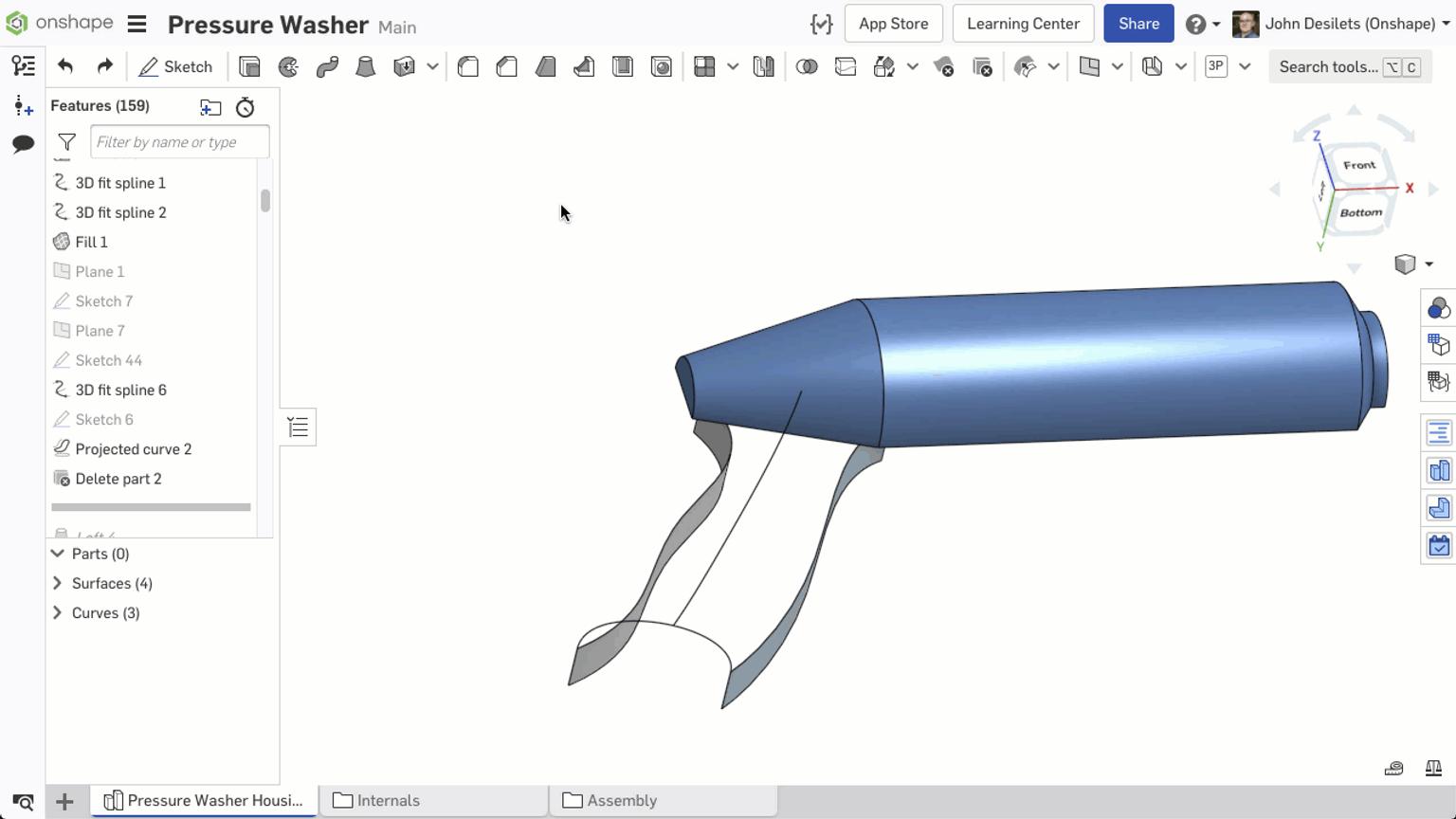This screenshot has height=819, width=1456.
Task: Open the Learning Center
Action: tap(1023, 23)
